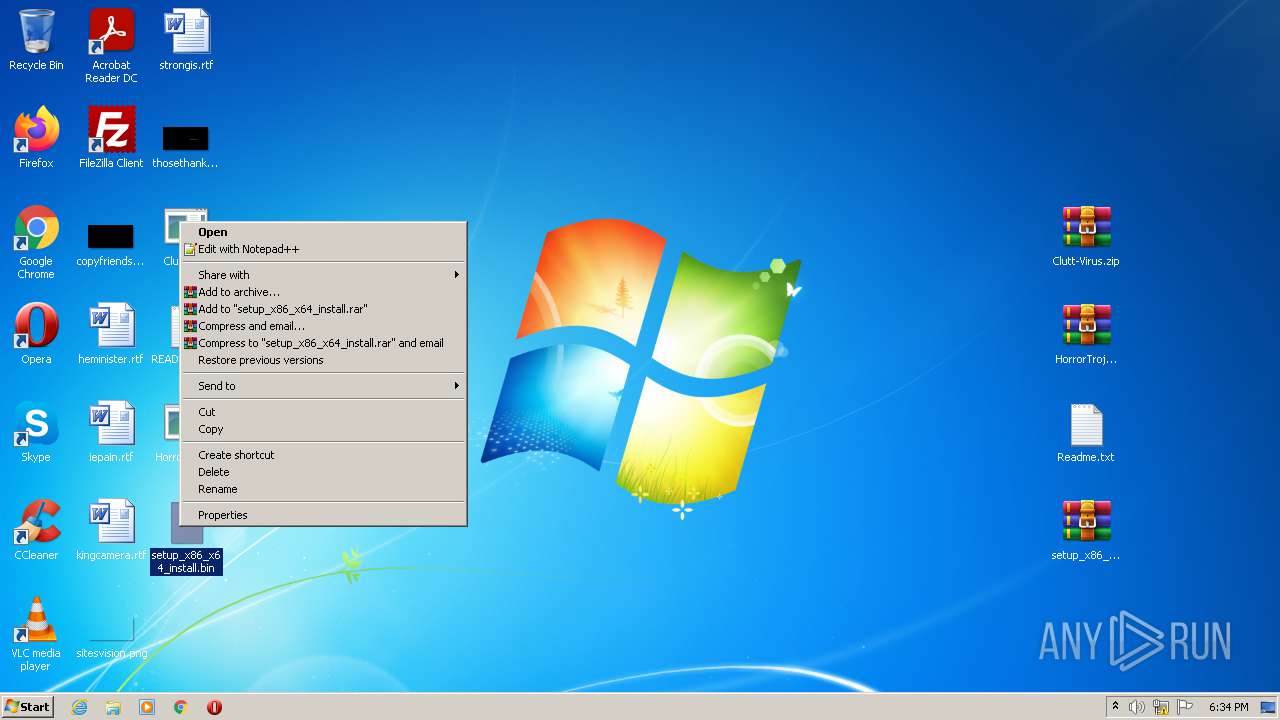Select the sitesvision.png file icon
1280x720 pixels.
pyautogui.click(x=111, y=640)
